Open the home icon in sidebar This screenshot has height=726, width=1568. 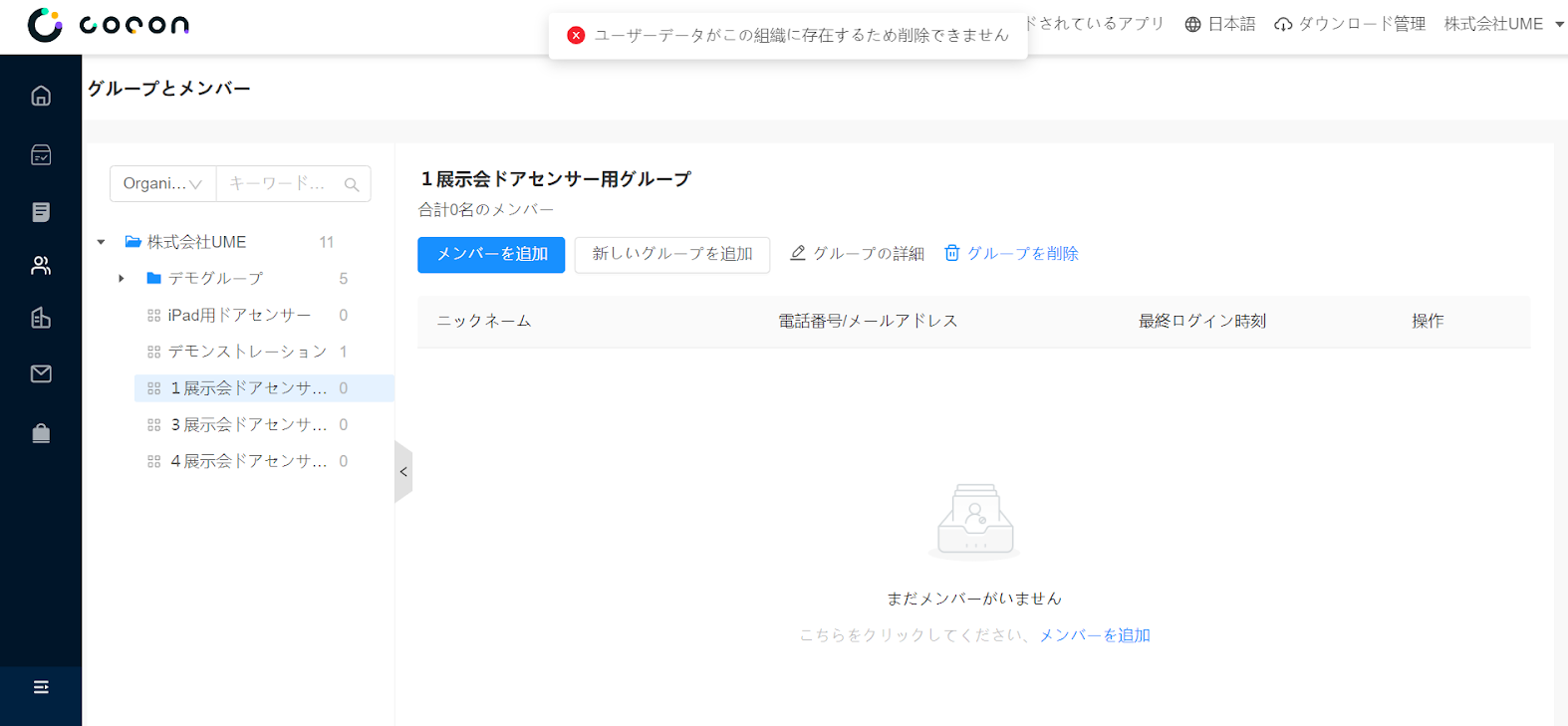tap(41, 96)
